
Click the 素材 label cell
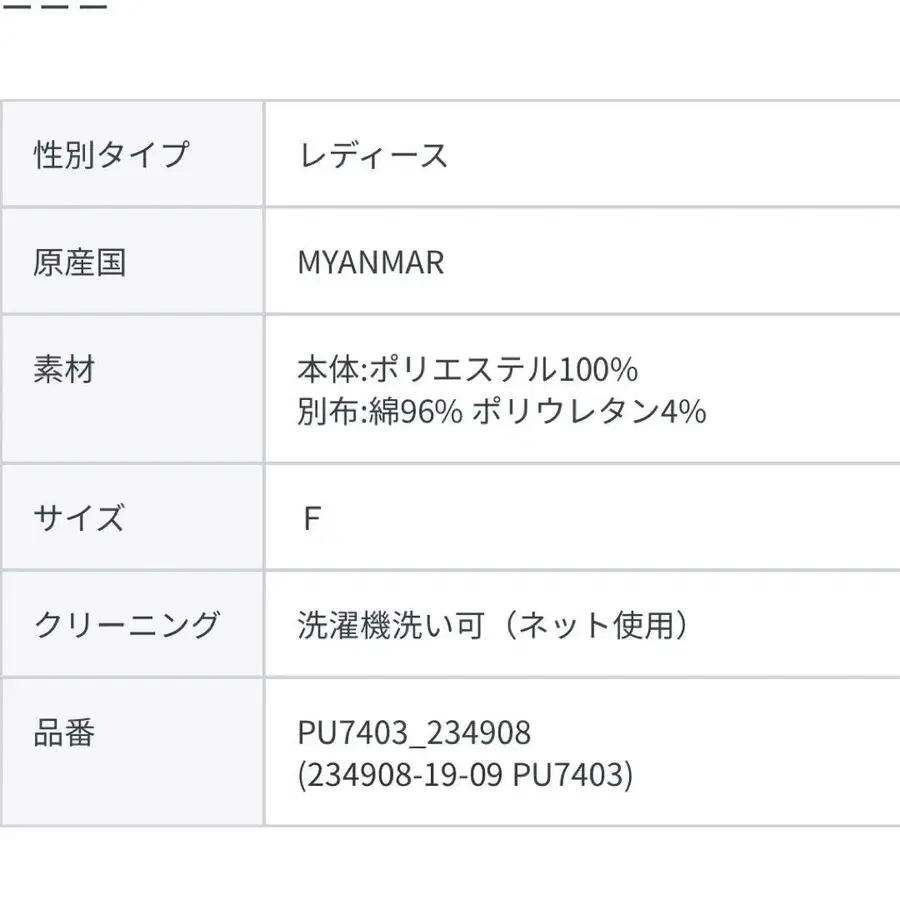click(133, 389)
